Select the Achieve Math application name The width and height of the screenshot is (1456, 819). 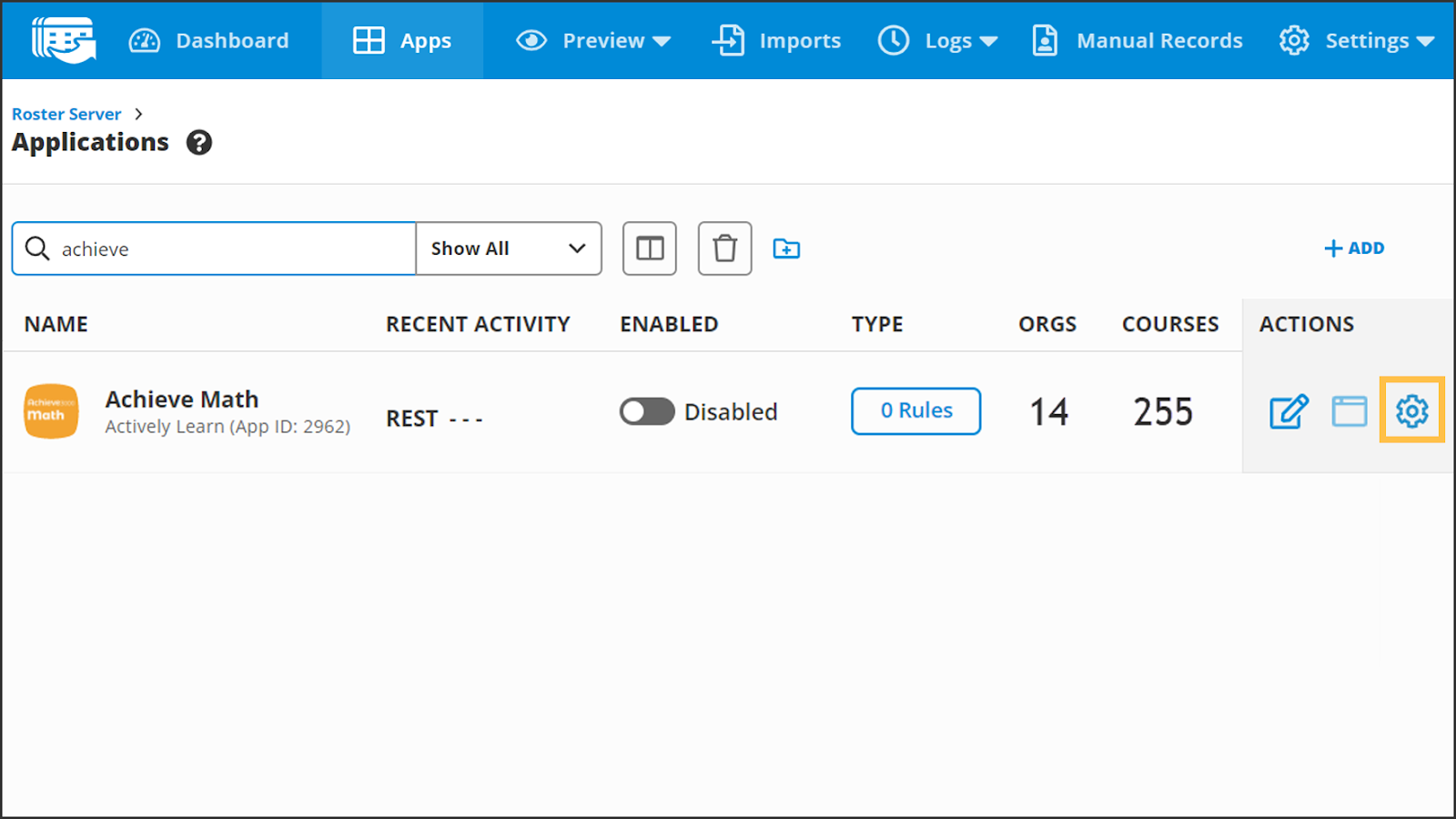click(x=182, y=399)
